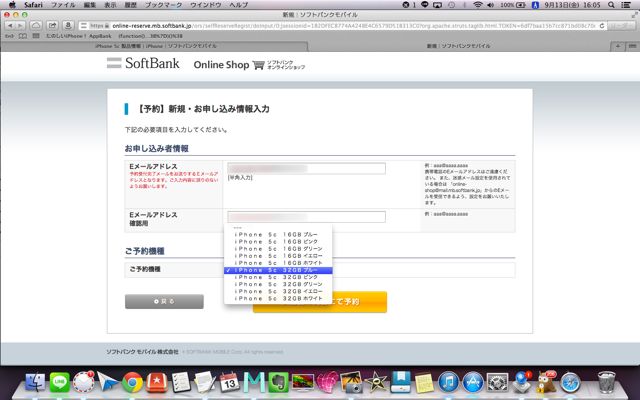Click the Share button in Safari toolbar

[x=52, y=25]
